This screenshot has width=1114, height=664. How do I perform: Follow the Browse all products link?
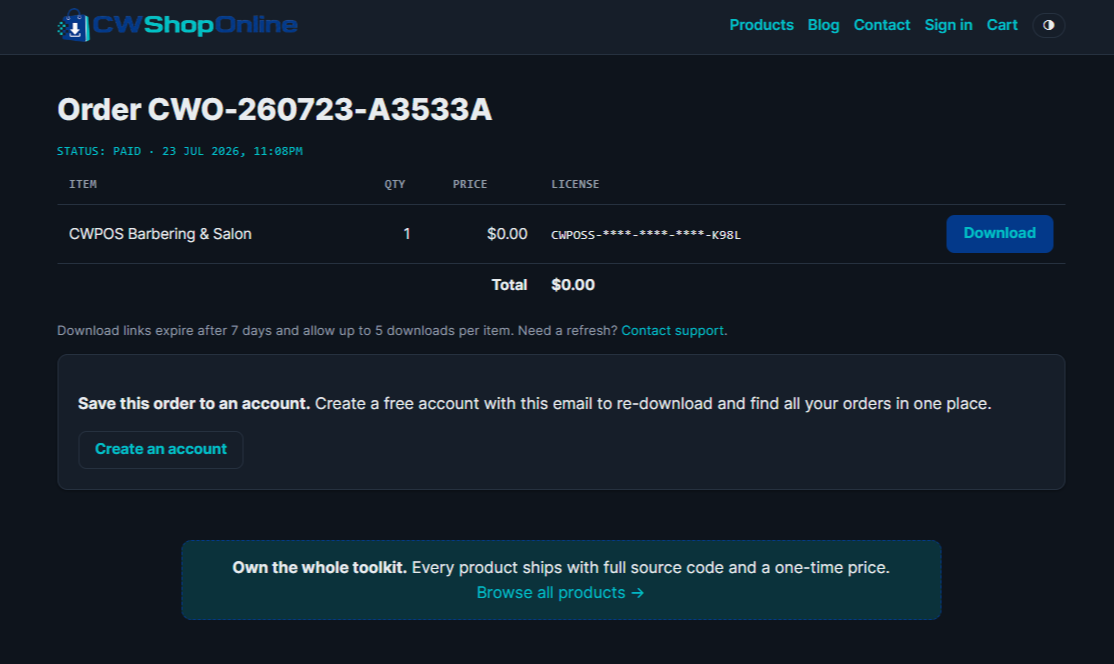click(560, 592)
